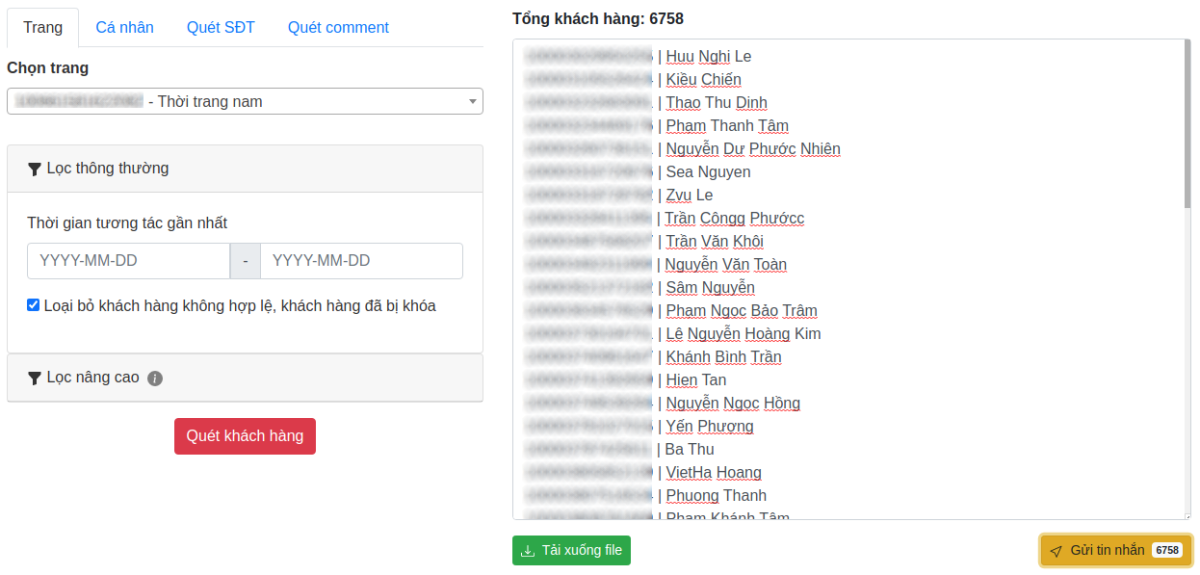Select the Trang tab
Image resolution: width=1200 pixels, height=575 pixels.
click(x=43, y=28)
